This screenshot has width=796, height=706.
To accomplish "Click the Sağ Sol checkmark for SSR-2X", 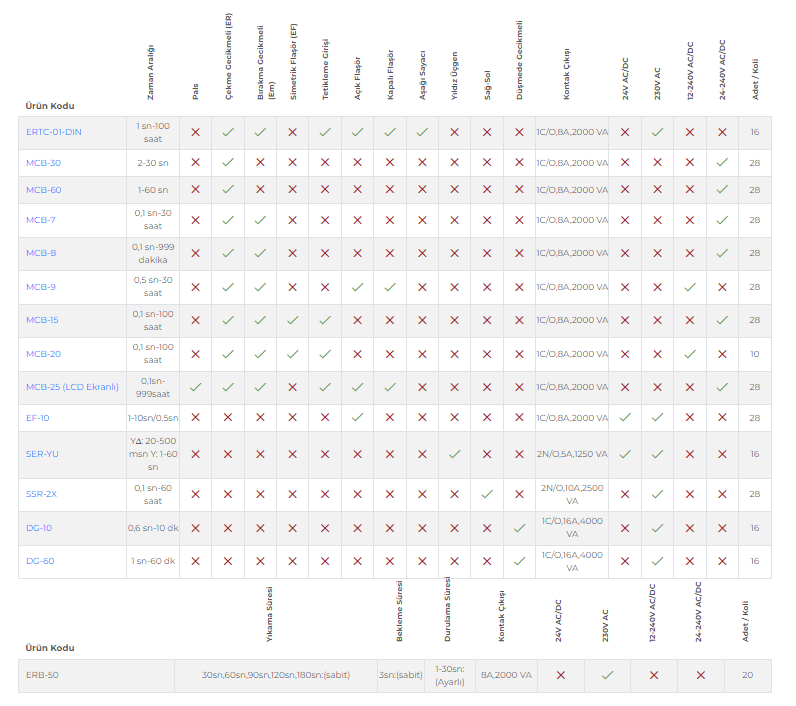I will click(x=487, y=494).
